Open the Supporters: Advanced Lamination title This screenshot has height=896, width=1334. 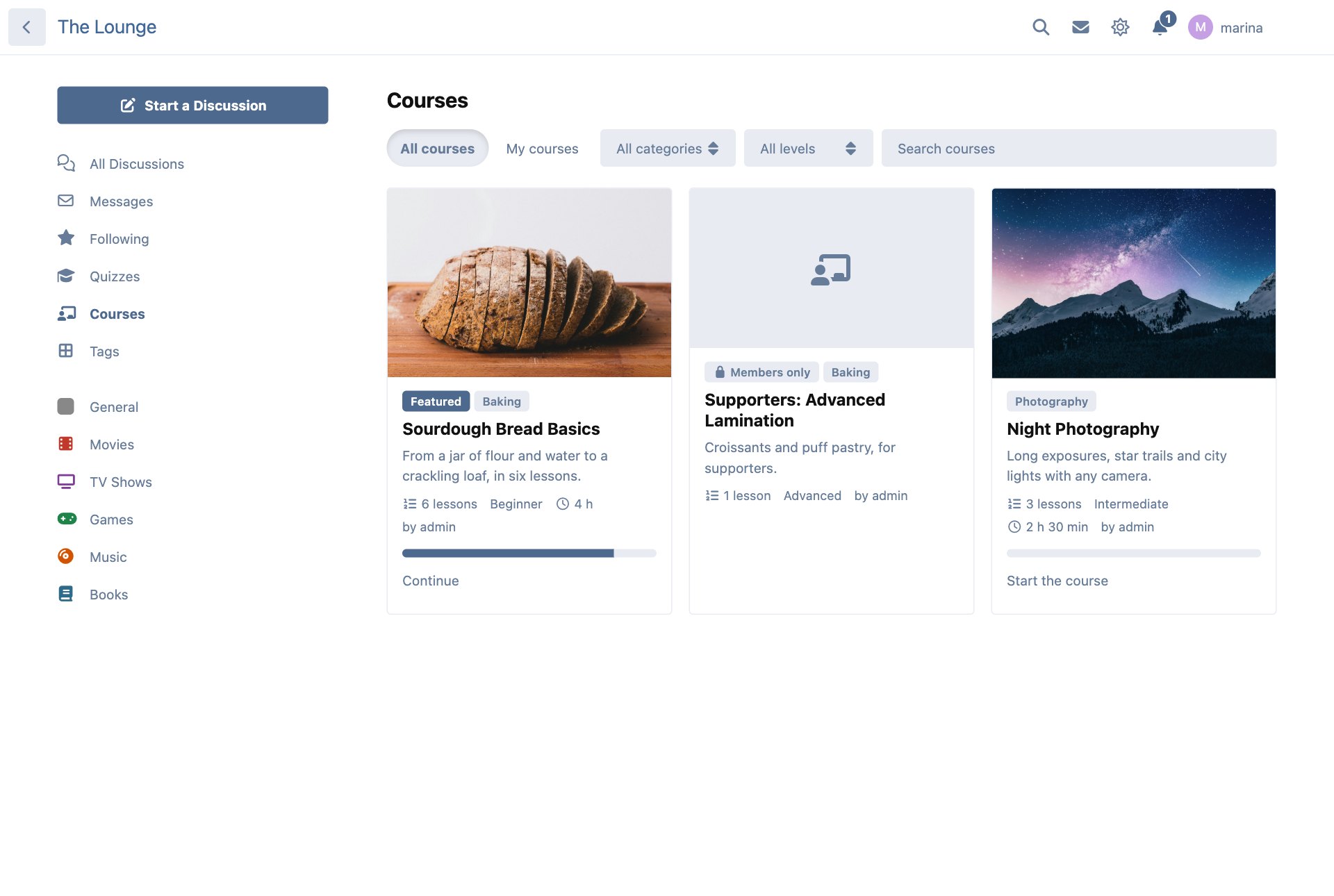pos(795,410)
